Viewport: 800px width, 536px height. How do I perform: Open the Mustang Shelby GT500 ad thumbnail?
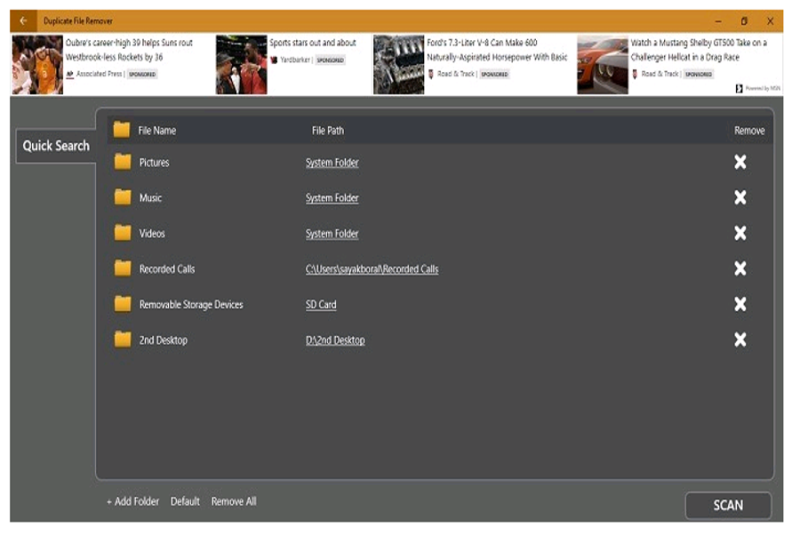[x=603, y=65]
